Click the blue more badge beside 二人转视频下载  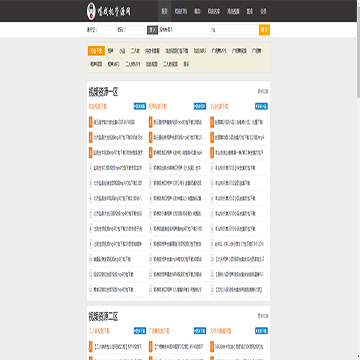point(140,331)
